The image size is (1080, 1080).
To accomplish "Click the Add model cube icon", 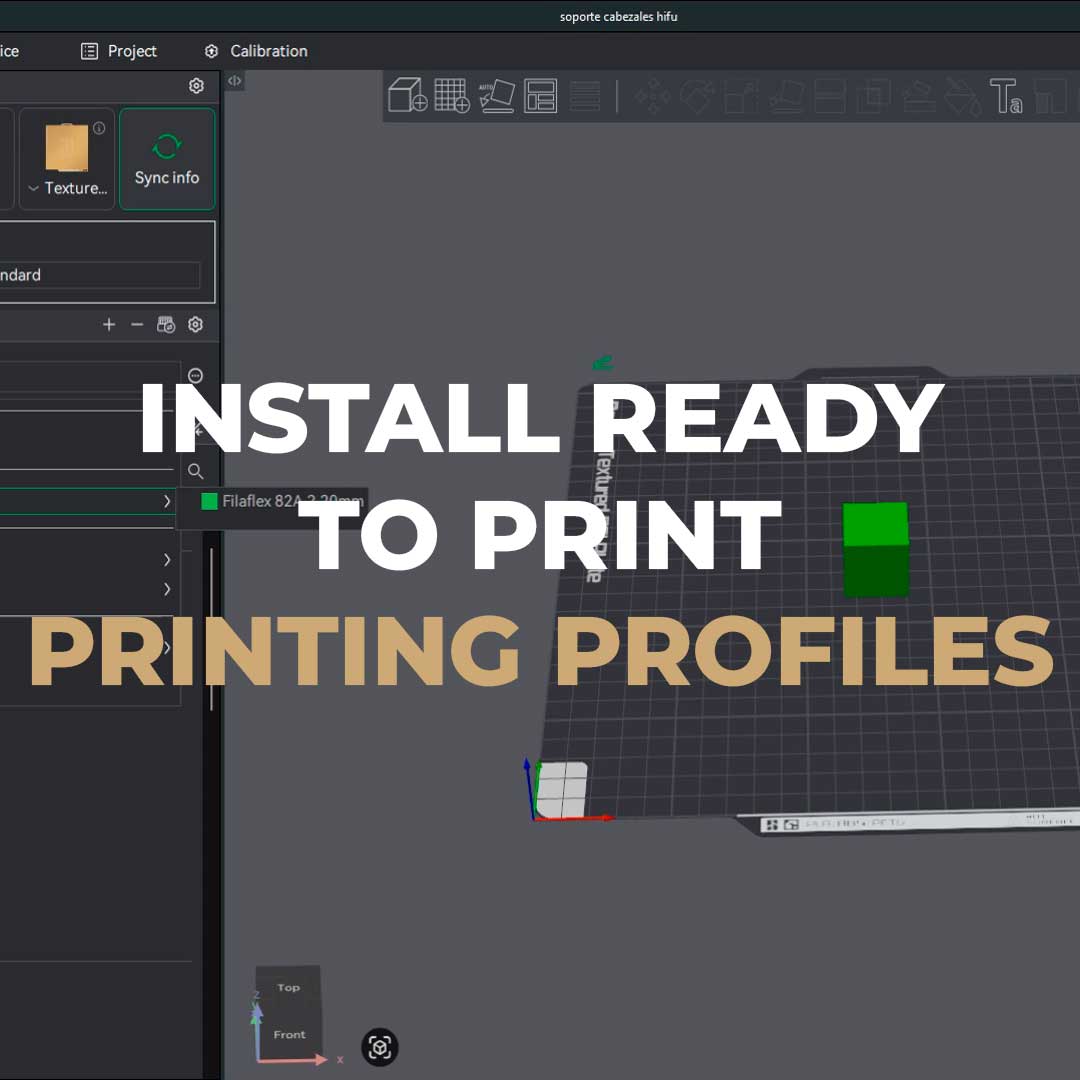I will [x=407, y=96].
